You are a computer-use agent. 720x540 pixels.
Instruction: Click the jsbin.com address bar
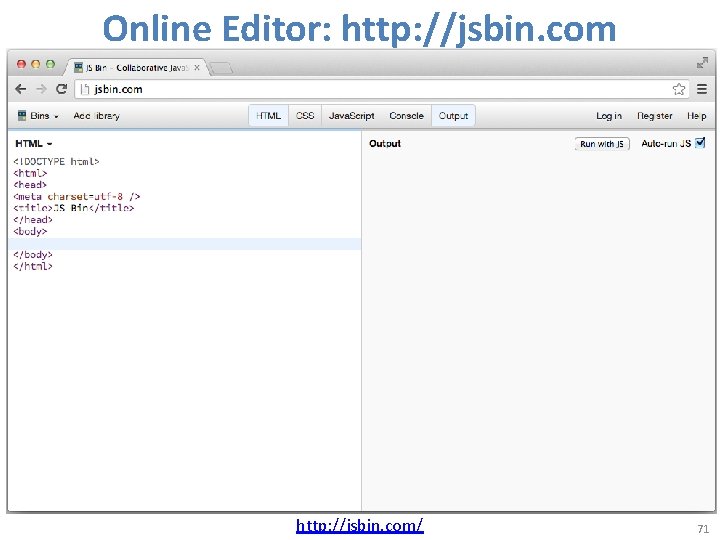[382, 89]
